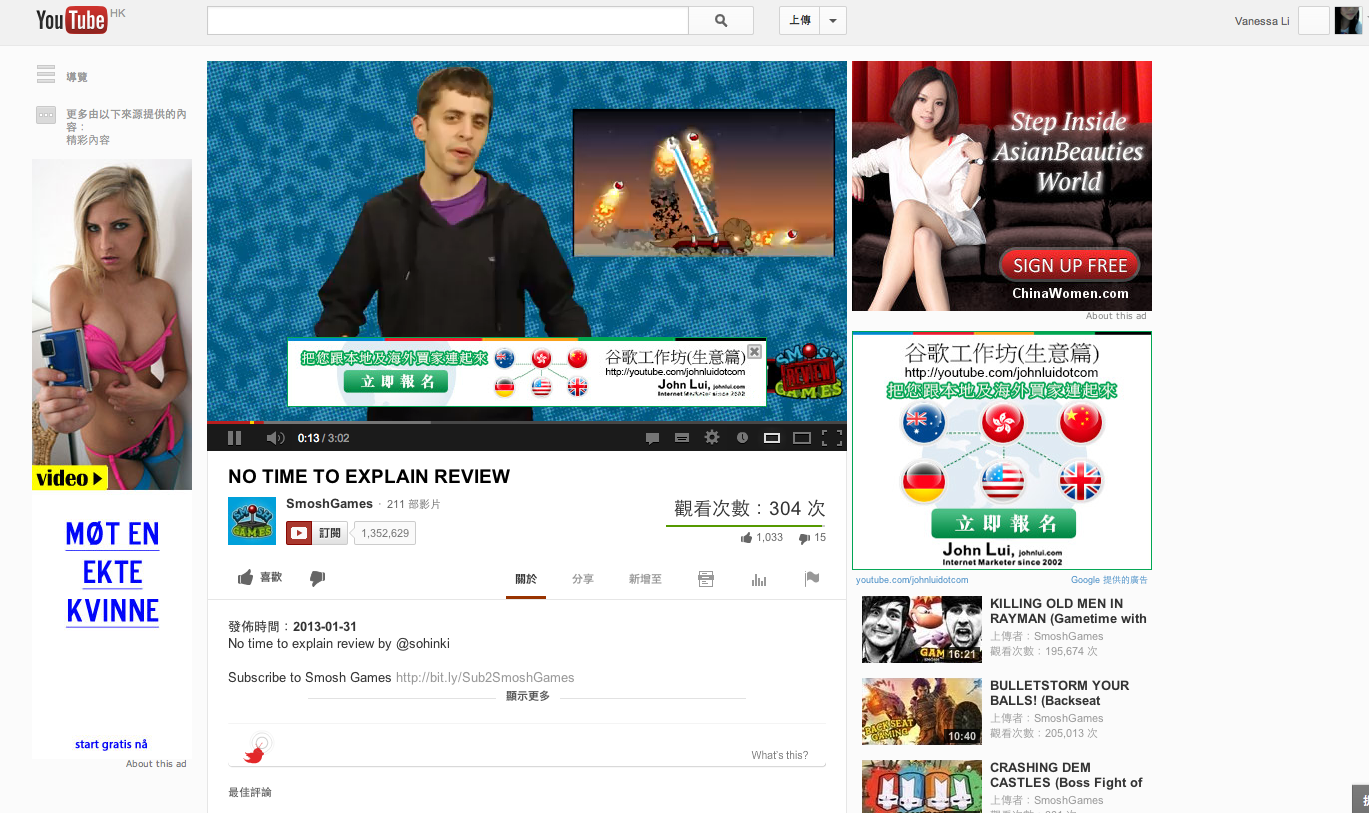The image size is (1369, 813).
Task: Toggle captions in the video player
Action: click(x=682, y=438)
